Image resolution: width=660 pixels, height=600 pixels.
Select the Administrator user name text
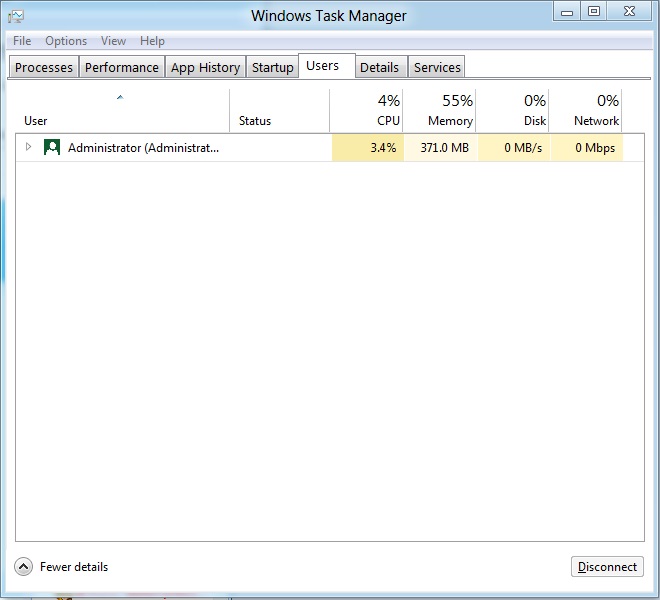click(x=143, y=148)
